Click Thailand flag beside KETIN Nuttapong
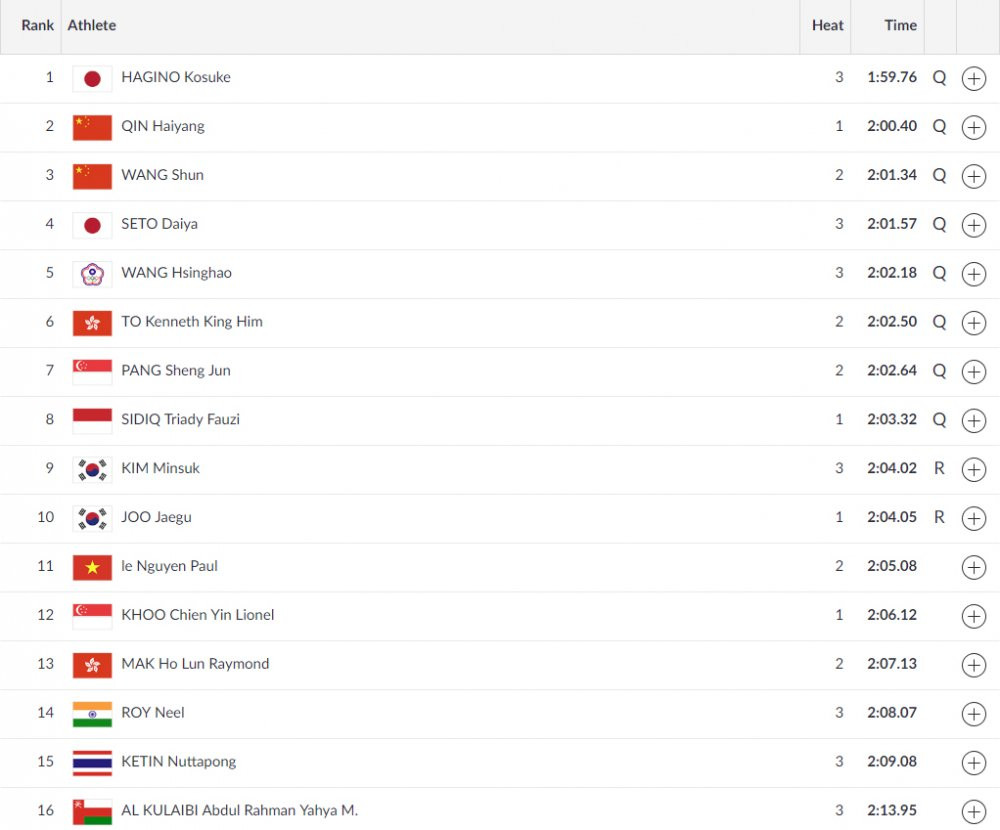Viewport: 1000px width, 830px height. click(x=92, y=763)
